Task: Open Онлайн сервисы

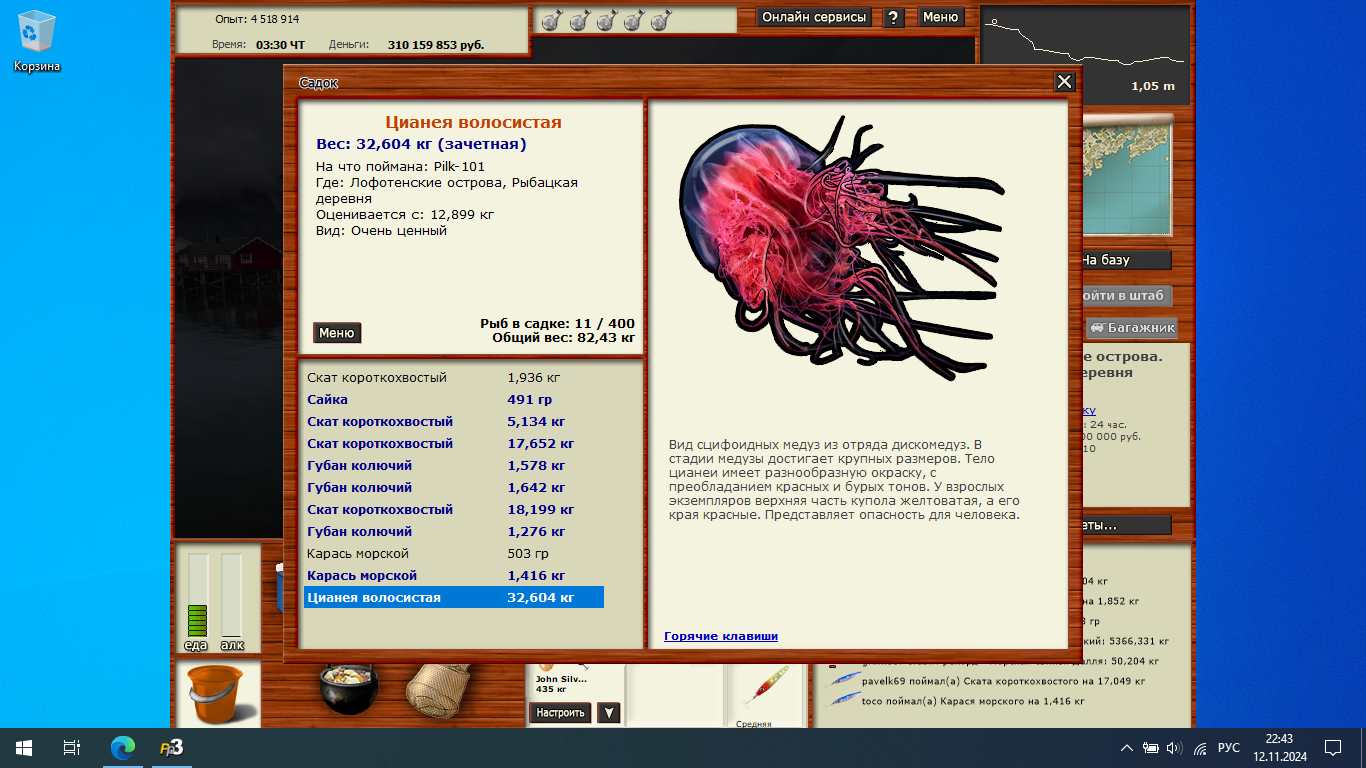Action: click(x=814, y=17)
